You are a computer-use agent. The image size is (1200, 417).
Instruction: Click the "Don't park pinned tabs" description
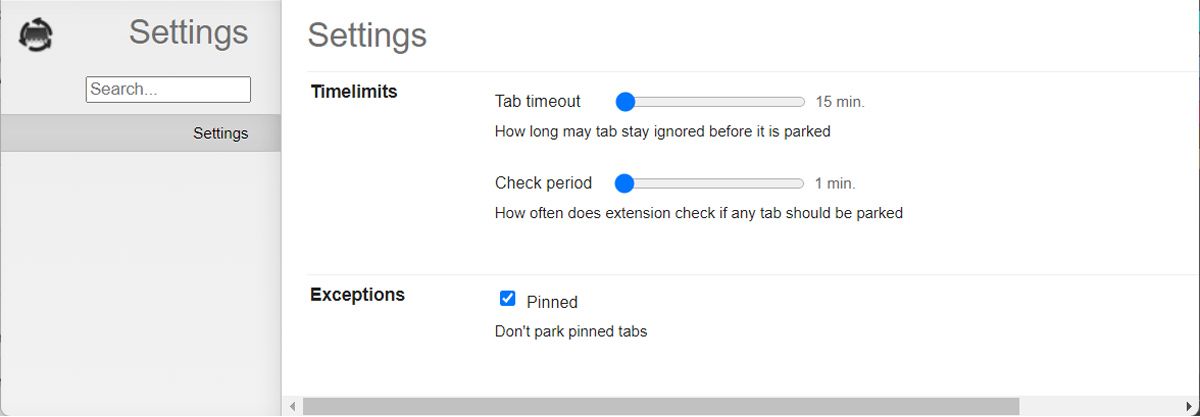(571, 331)
